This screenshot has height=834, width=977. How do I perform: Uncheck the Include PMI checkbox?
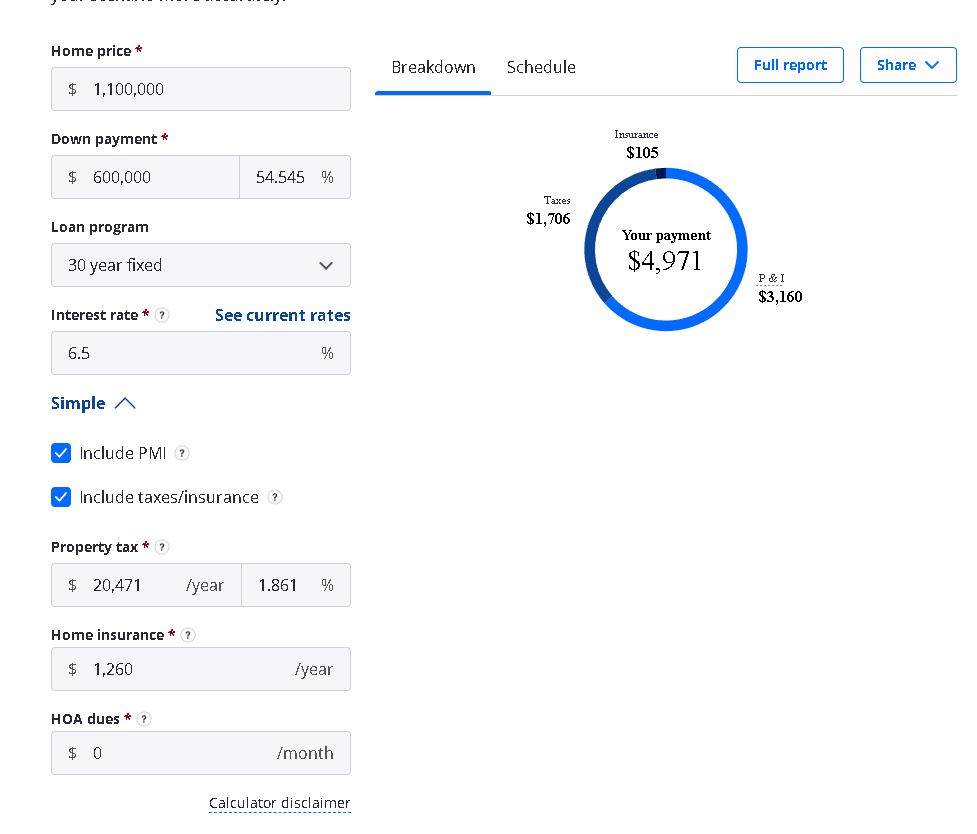61,453
